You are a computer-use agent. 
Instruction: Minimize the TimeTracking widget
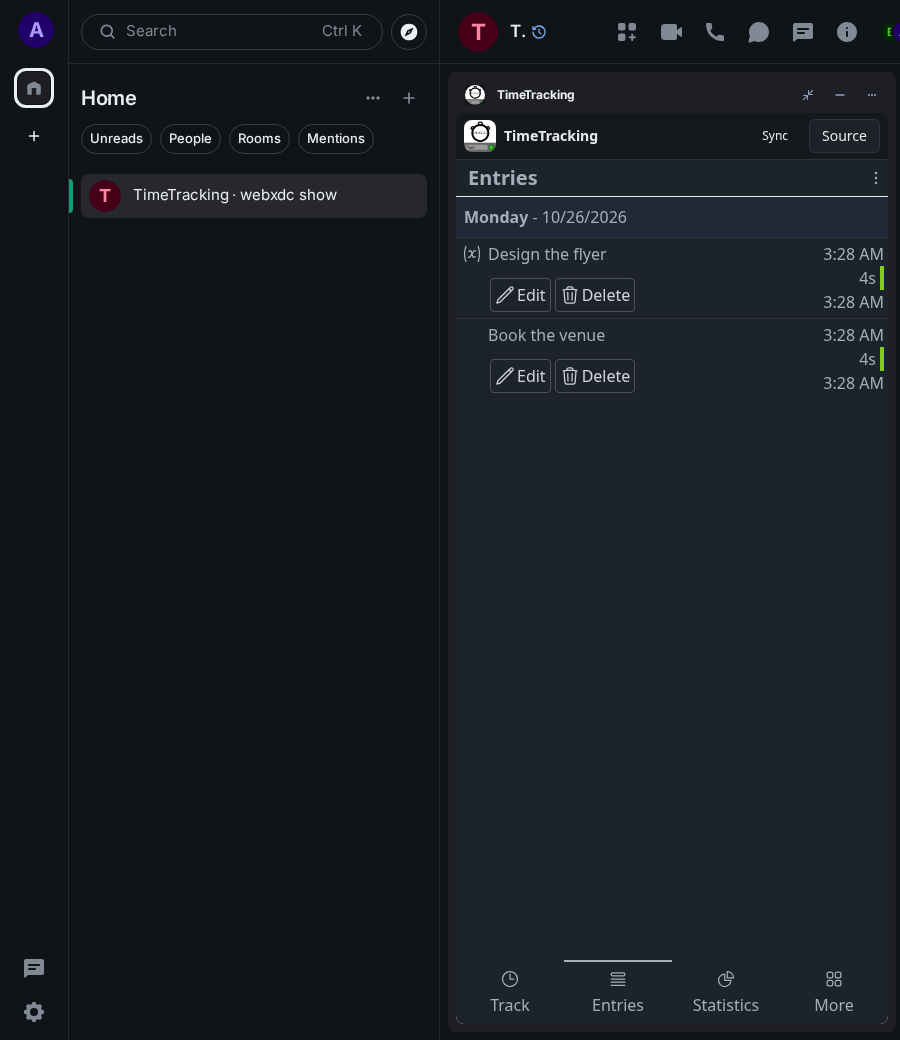(x=840, y=95)
